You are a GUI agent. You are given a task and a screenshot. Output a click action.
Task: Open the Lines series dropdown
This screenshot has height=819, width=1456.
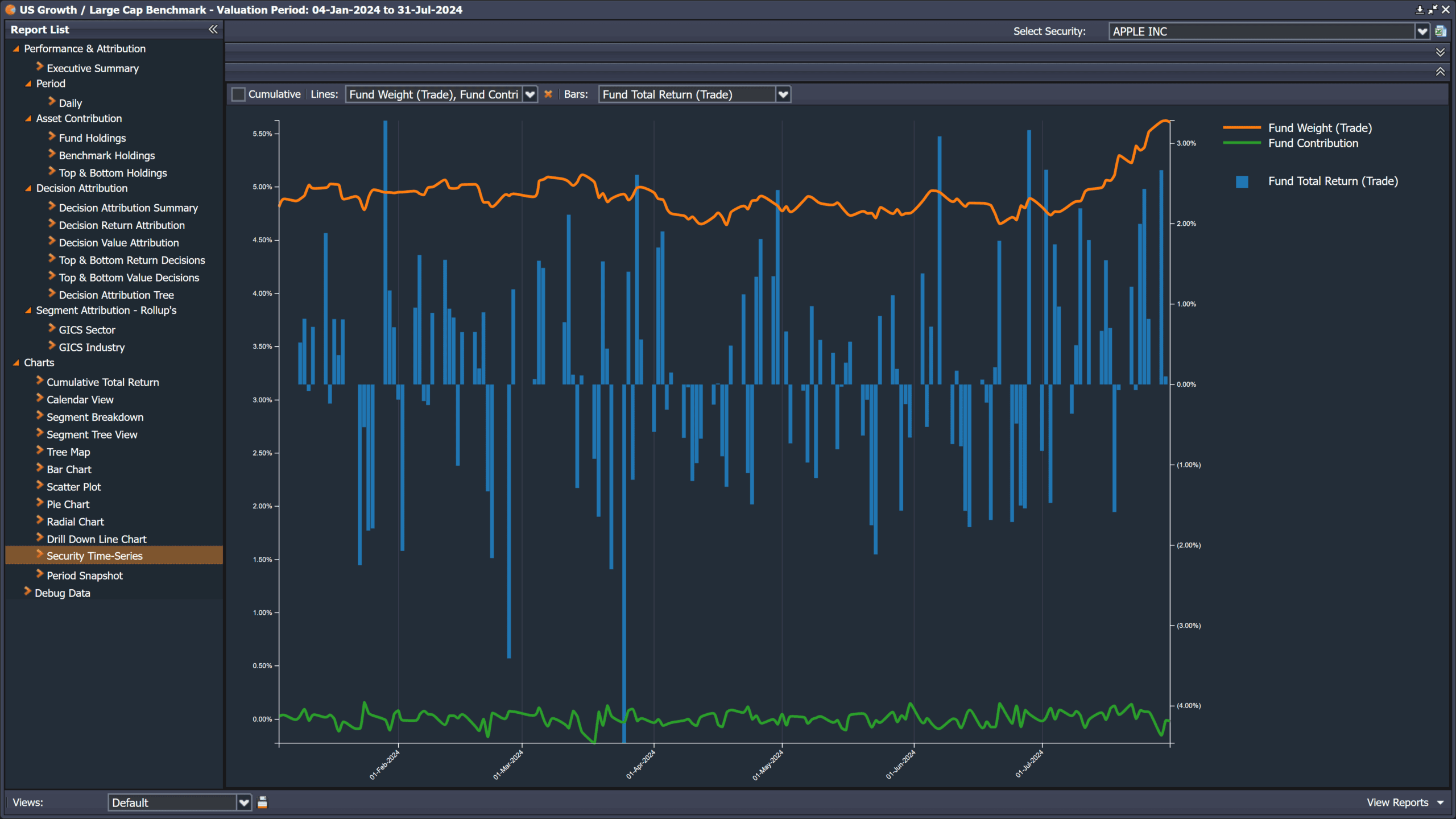point(530,94)
